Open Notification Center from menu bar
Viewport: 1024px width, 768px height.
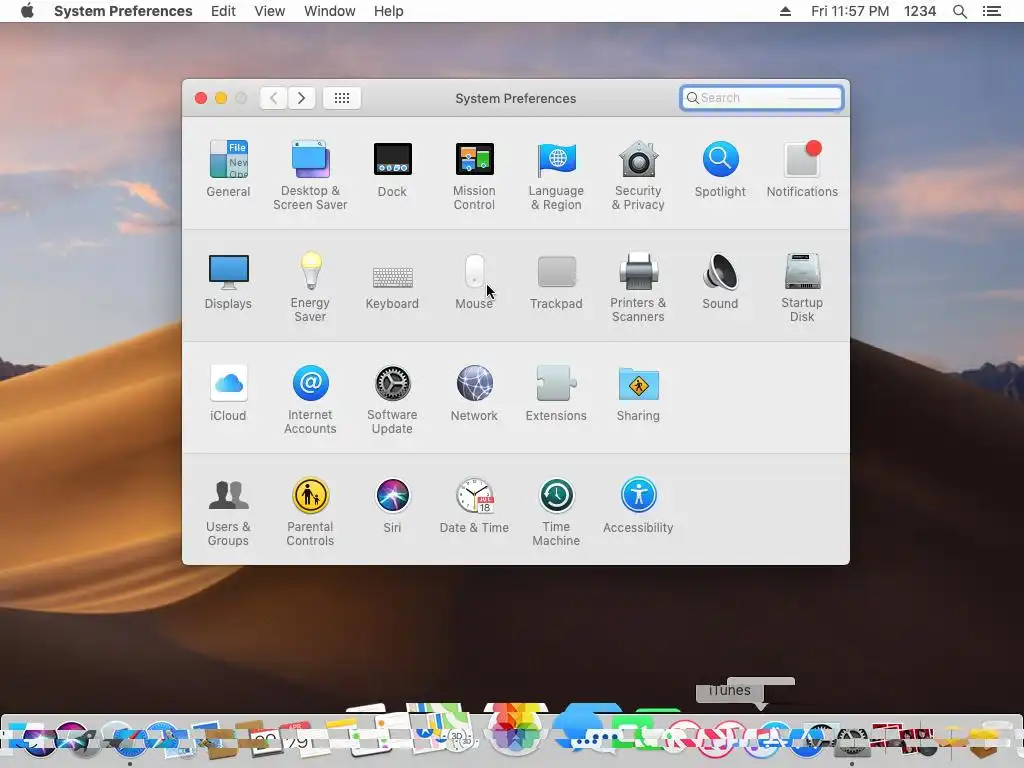tap(992, 11)
